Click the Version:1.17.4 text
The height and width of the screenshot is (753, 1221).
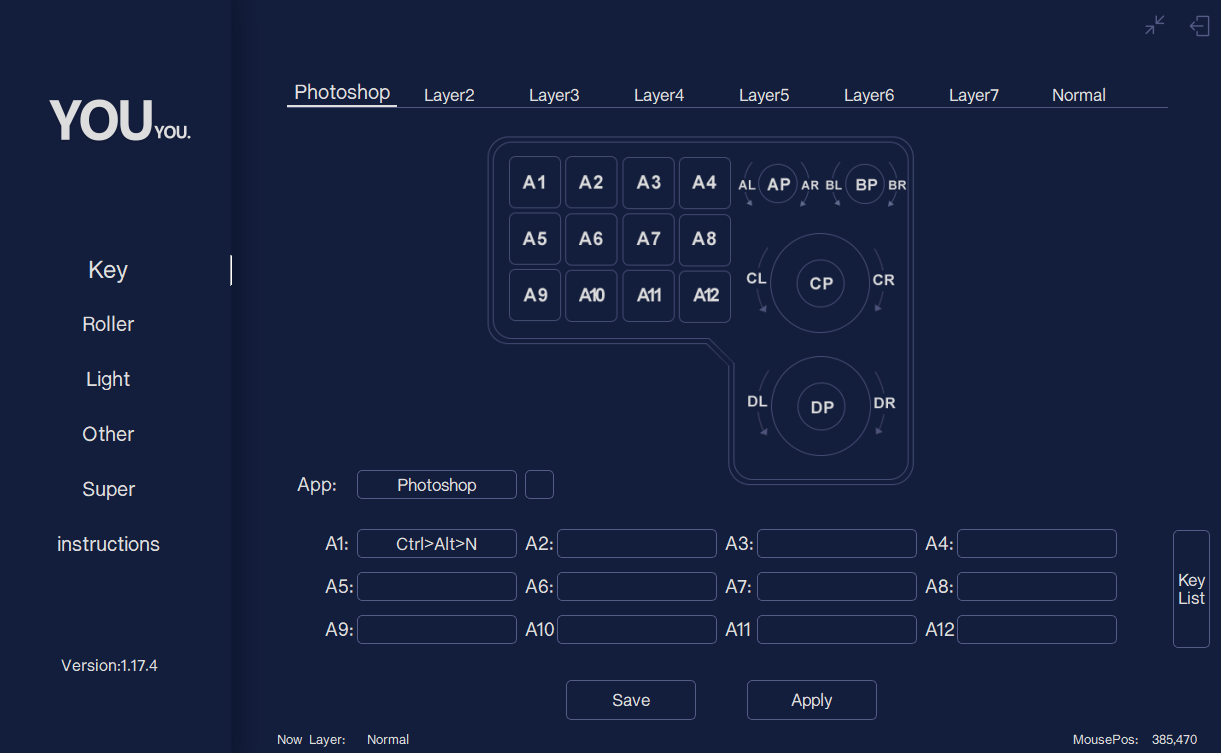tap(109, 665)
